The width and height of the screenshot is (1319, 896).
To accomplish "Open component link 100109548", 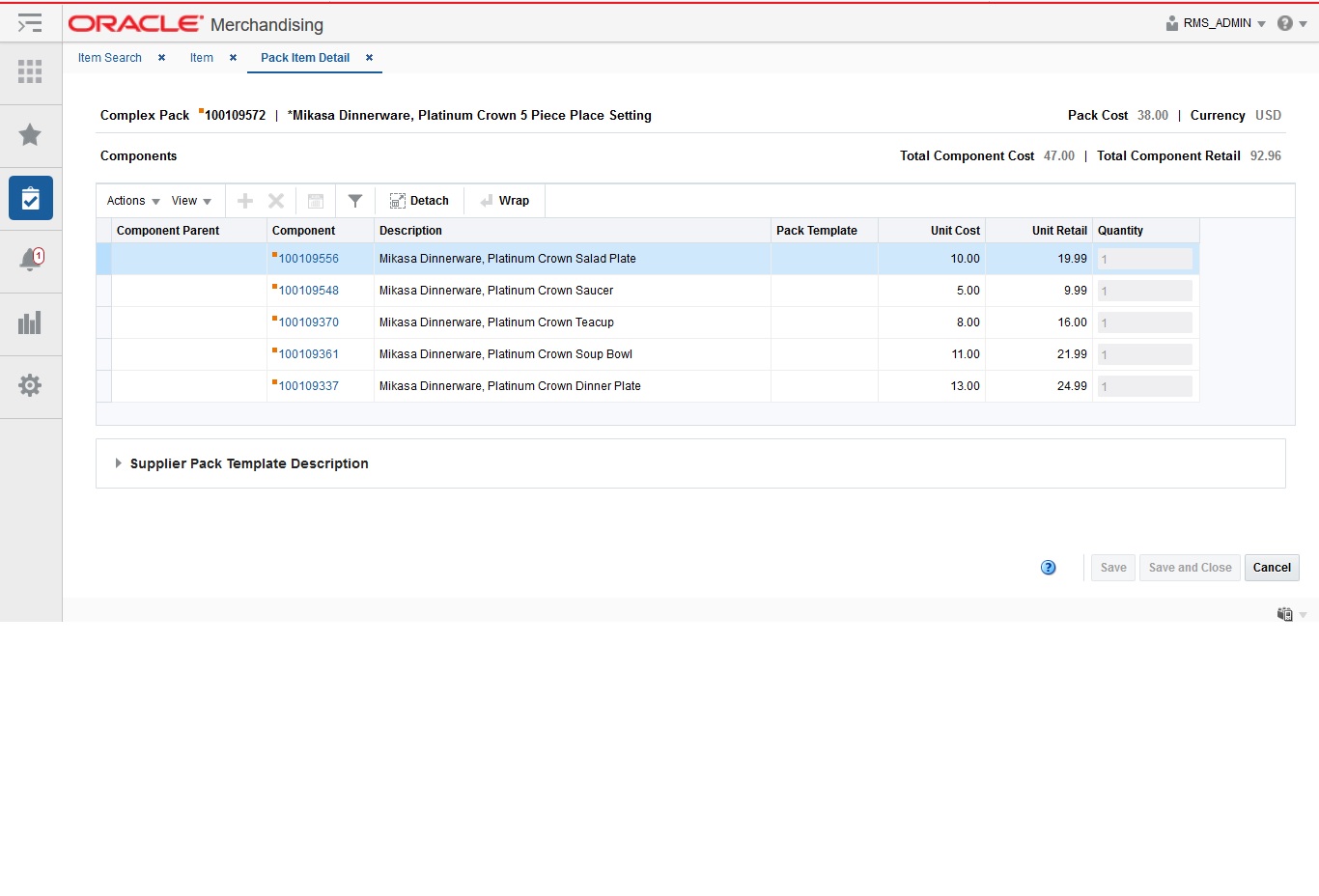I will 309,291.
